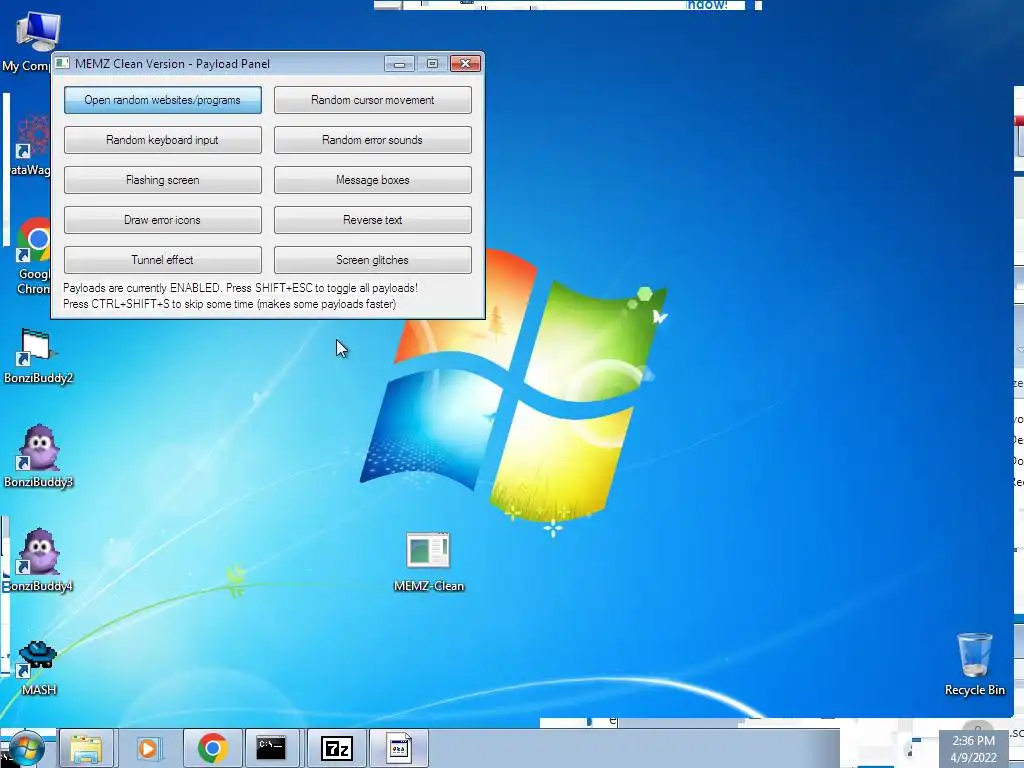Select the BonziBuddy4 desktop shortcut

(x=38, y=560)
